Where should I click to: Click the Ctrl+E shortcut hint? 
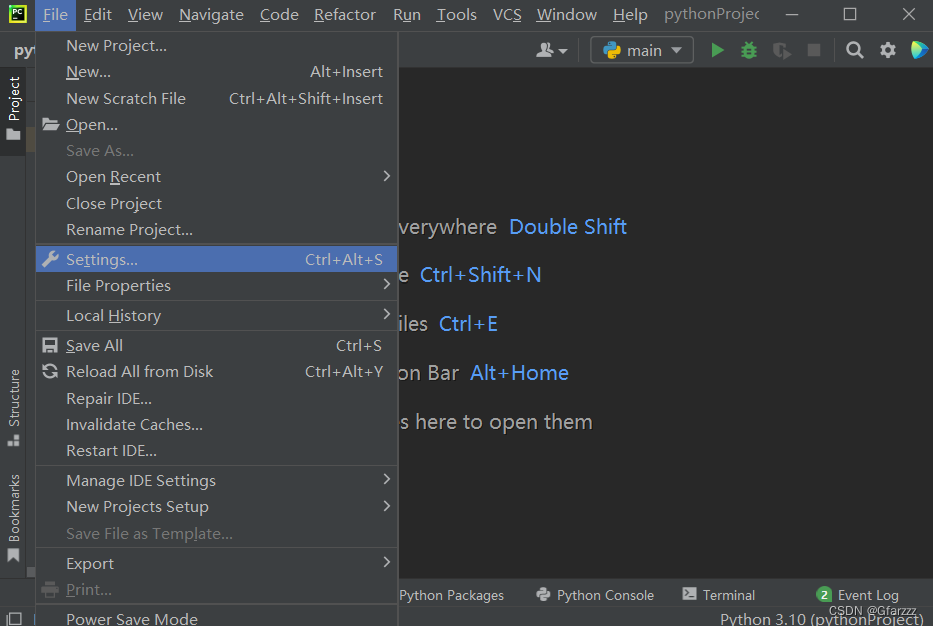468,324
